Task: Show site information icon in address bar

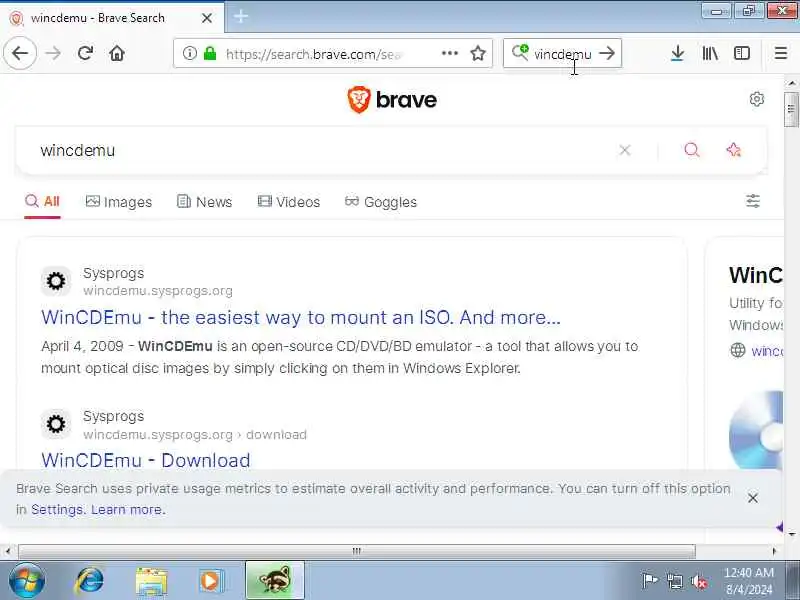Action: 189,53
